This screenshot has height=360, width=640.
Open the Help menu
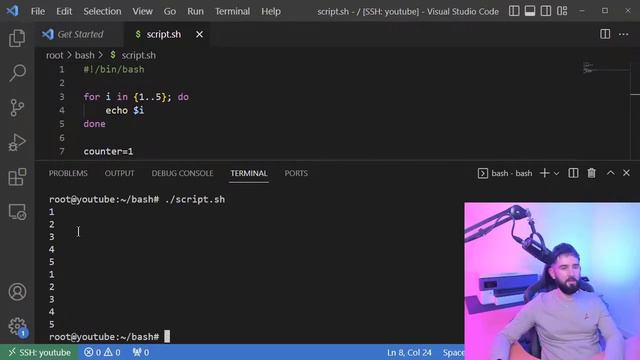[271, 11]
